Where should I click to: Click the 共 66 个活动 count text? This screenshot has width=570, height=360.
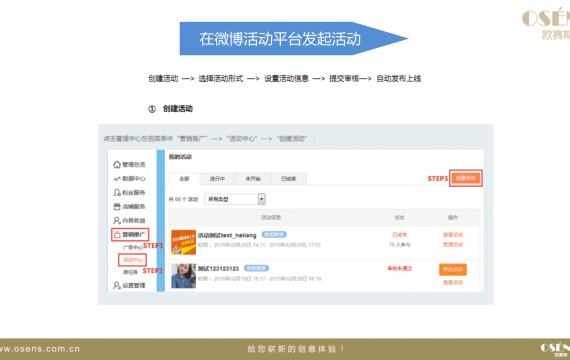coord(183,199)
